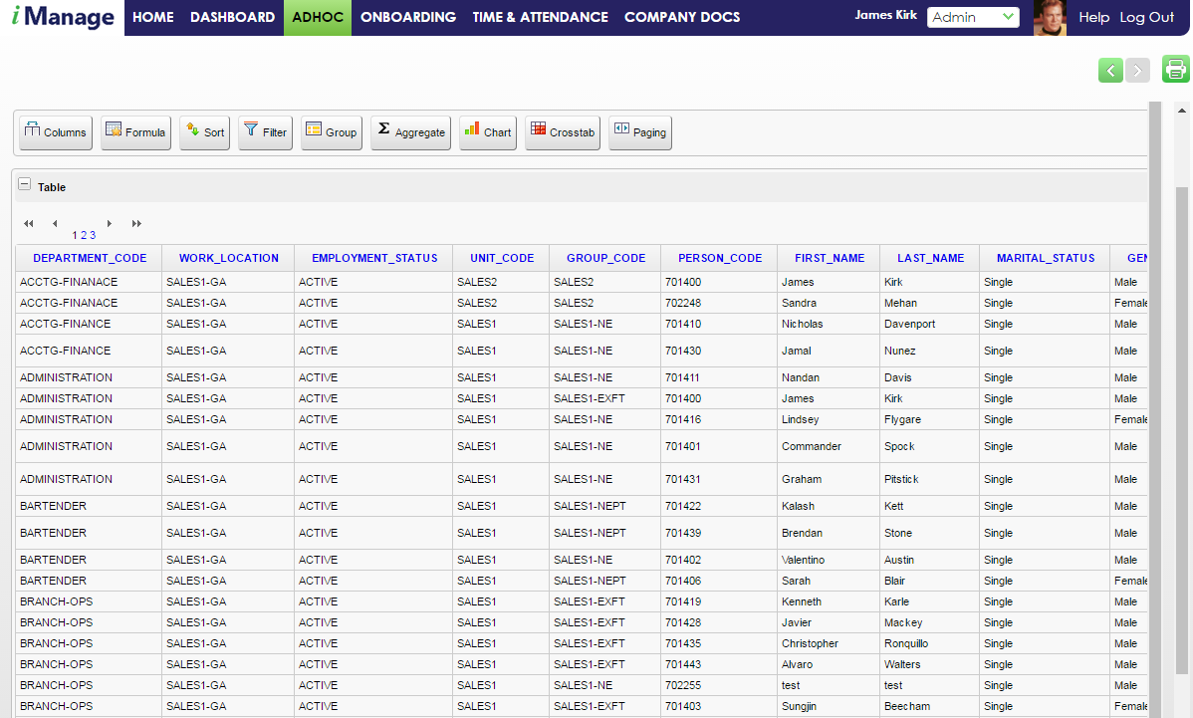Viewport: 1193px width, 718px height.
Task: Create a Chart from the toolbar
Action: click(488, 132)
